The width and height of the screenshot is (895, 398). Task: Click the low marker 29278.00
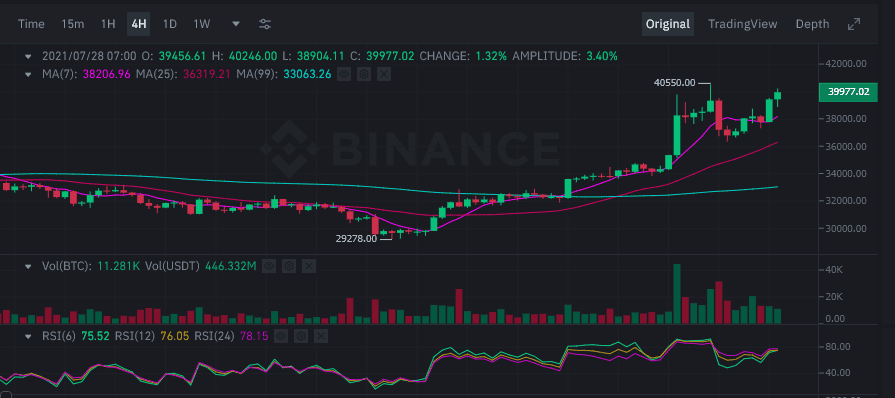(356, 239)
